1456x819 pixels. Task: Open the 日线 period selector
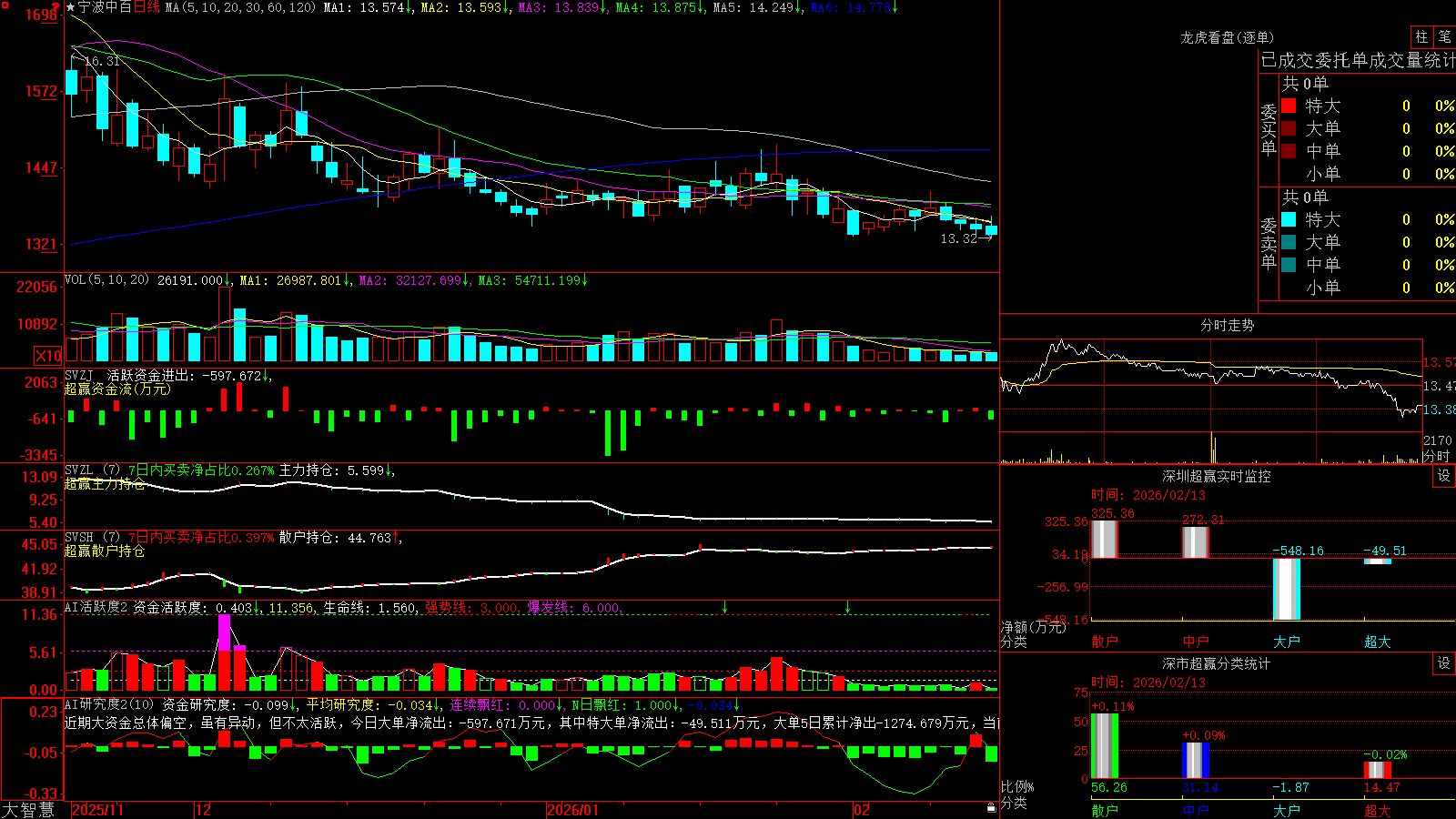[147, 7]
